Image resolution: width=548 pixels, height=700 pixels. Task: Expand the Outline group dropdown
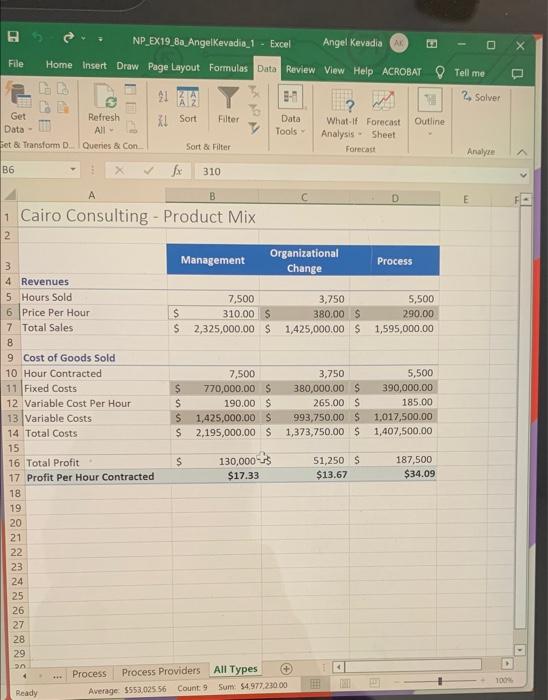pos(430,113)
